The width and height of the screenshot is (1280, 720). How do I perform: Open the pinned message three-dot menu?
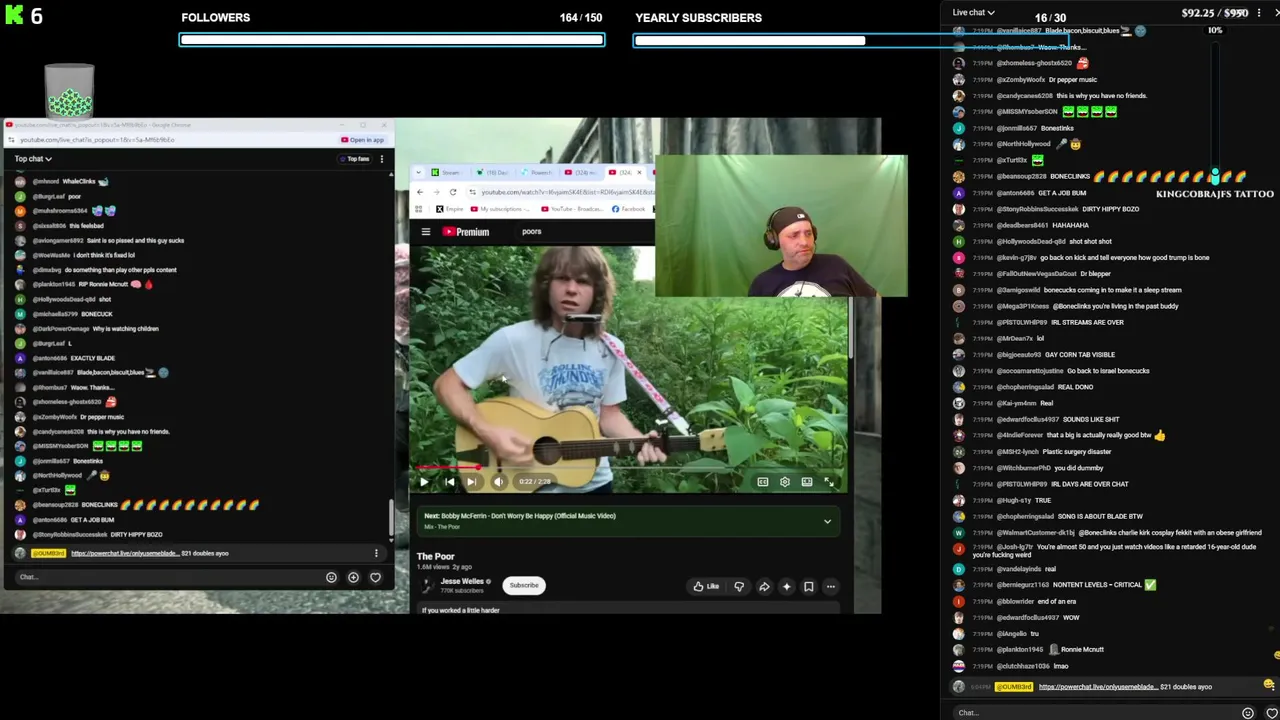pyautogui.click(x=377, y=553)
